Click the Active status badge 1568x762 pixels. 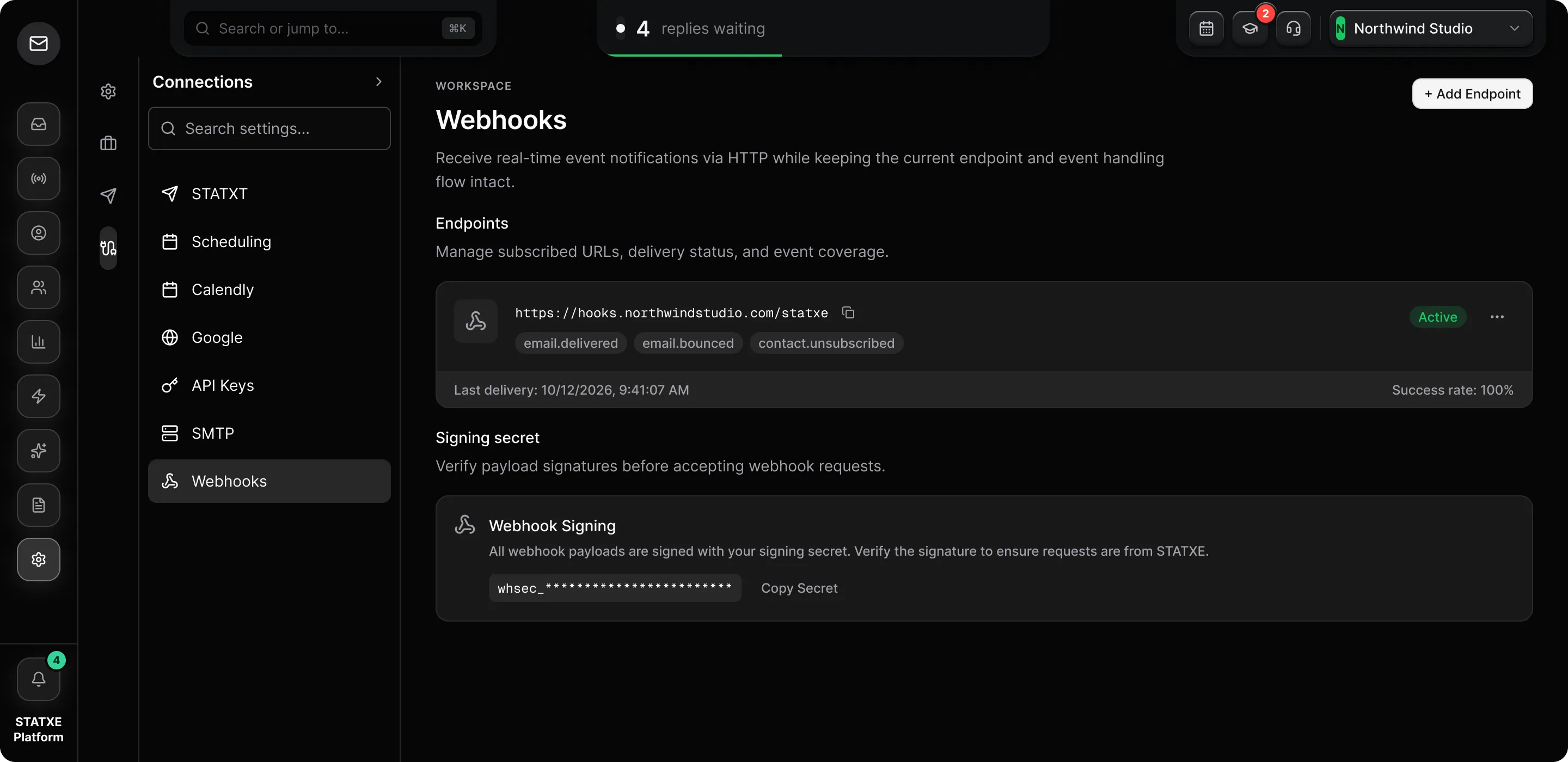click(x=1438, y=317)
